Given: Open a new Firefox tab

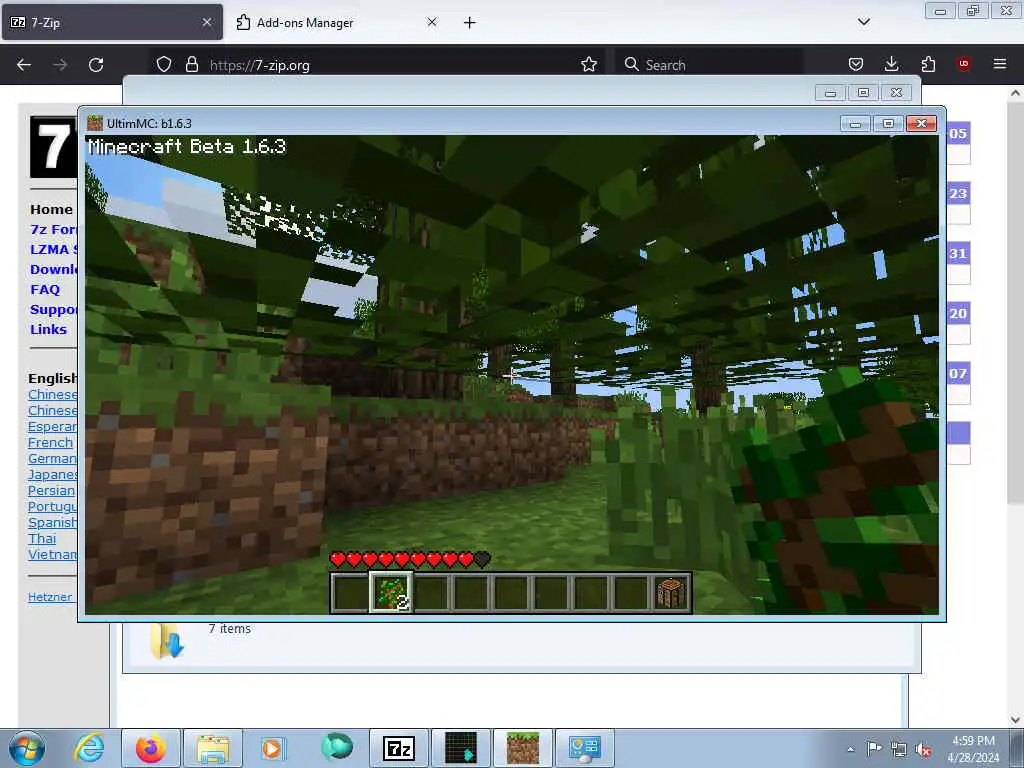Looking at the screenshot, I should 470,23.
